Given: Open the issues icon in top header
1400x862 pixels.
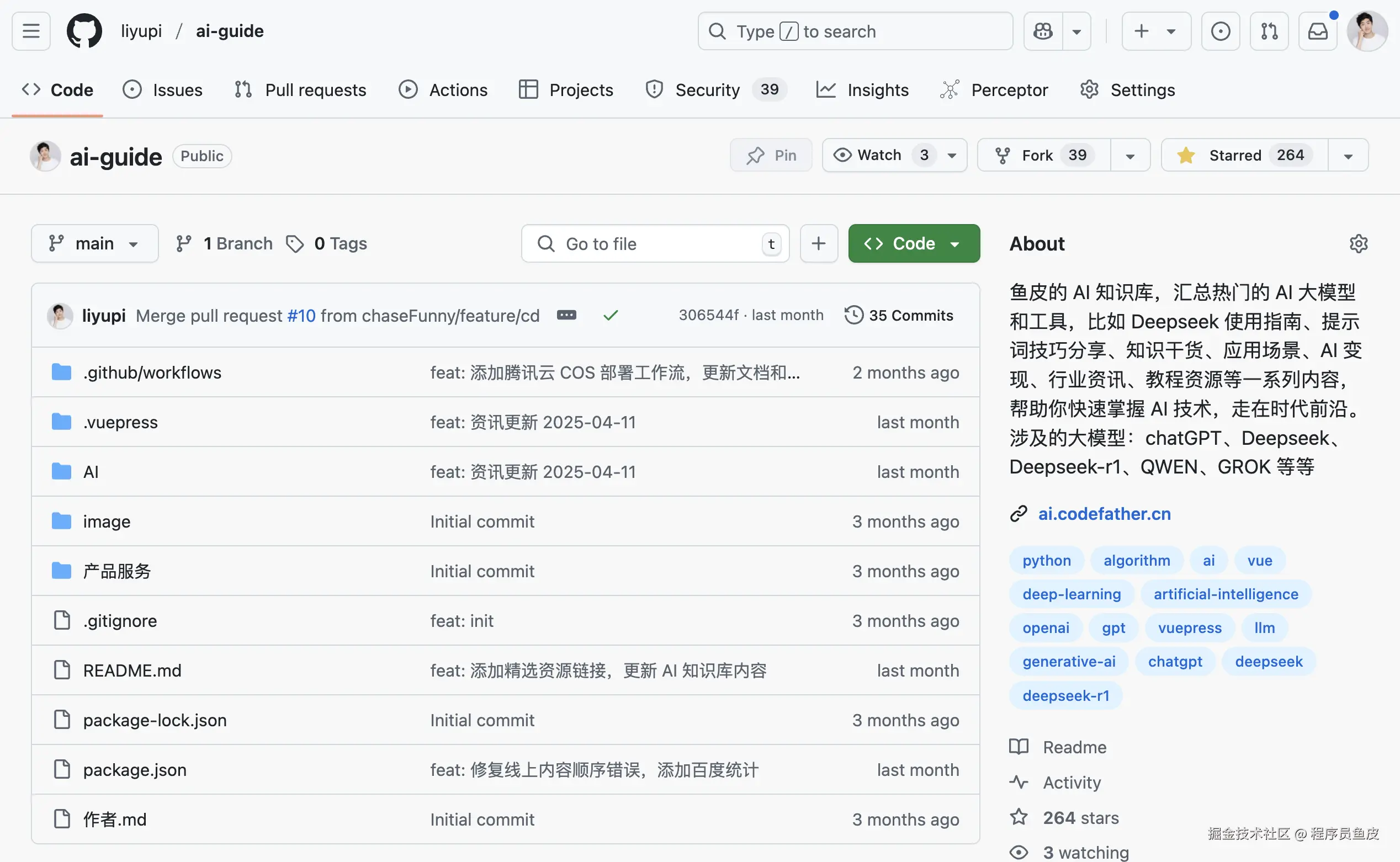Looking at the screenshot, I should pos(1220,31).
